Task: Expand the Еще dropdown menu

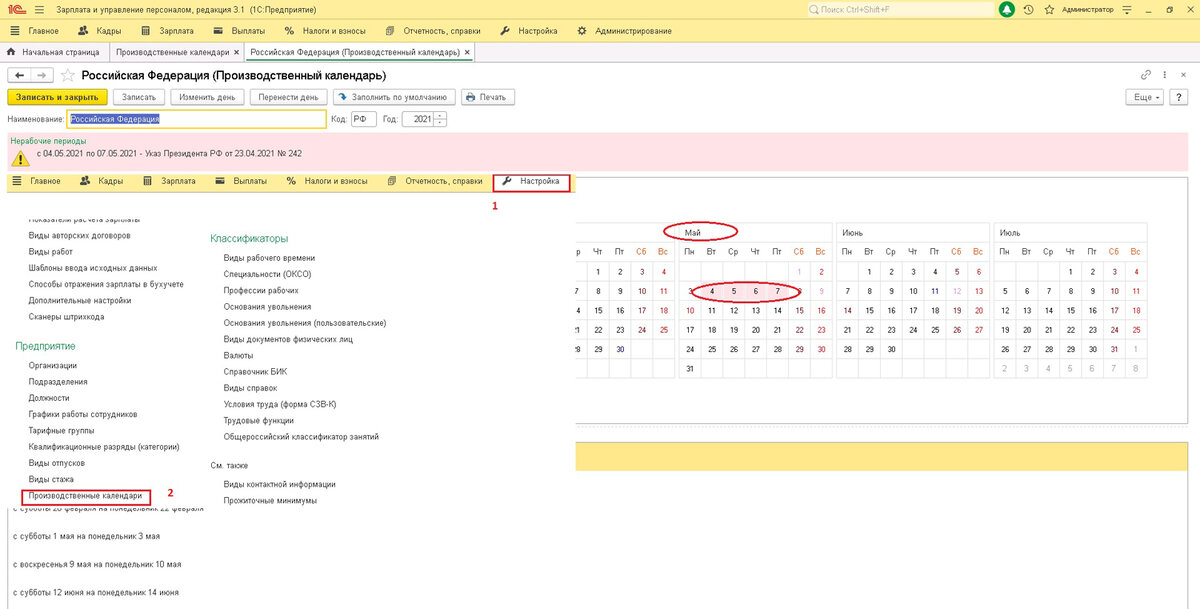Action: pyautogui.click(x=1144, y=97)
